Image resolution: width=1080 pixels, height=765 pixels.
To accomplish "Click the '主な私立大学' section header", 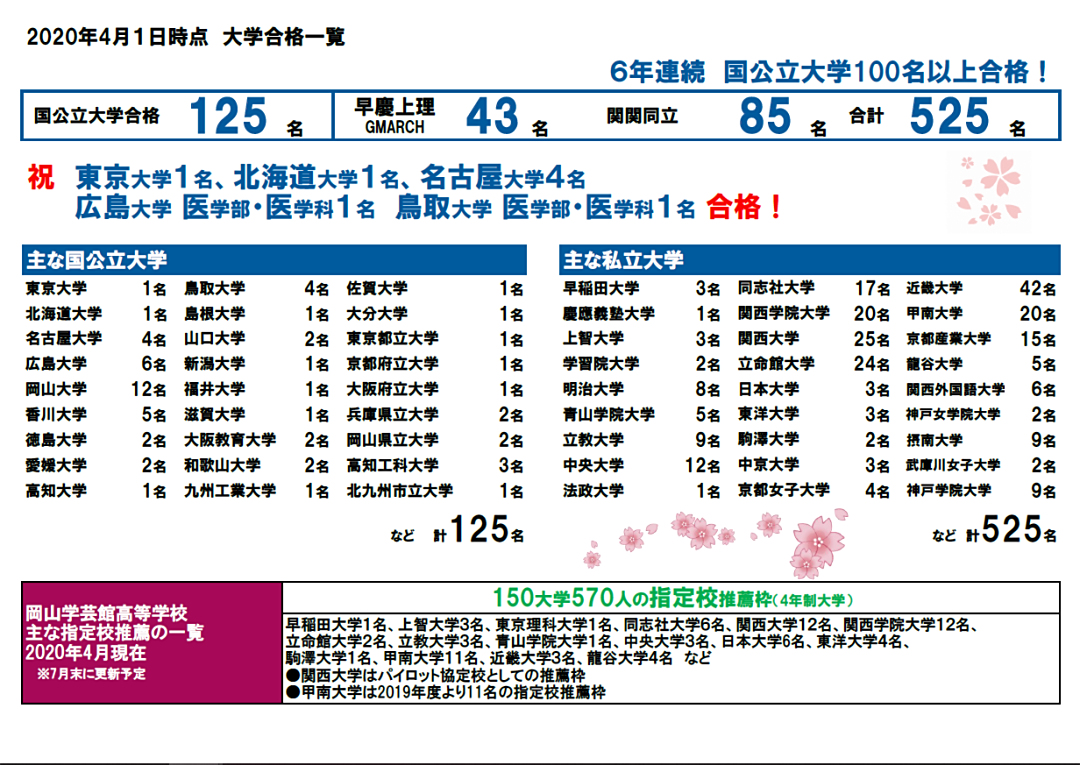I will (809, 260).
